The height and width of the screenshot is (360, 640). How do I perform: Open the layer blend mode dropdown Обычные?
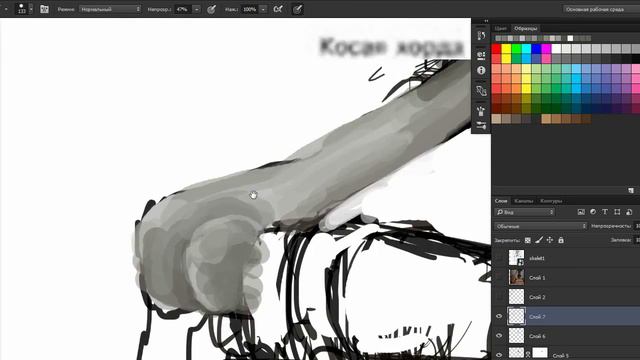pos(541,226)
